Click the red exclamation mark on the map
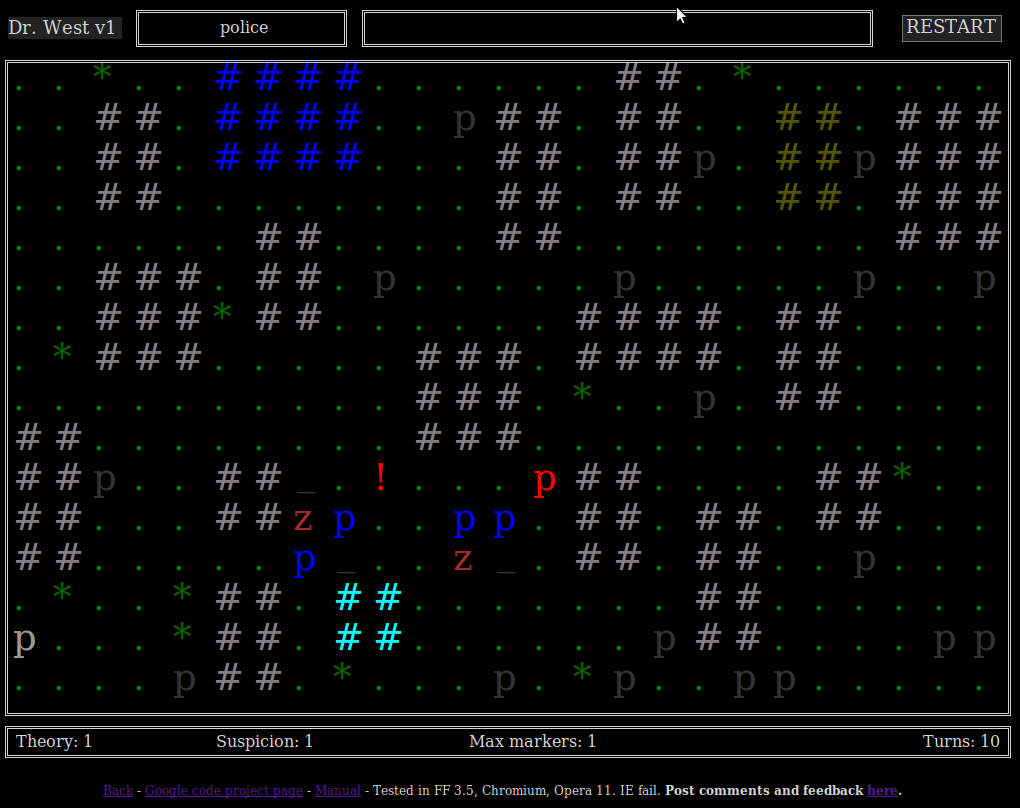This screenshot has width=1020, height=808. tap(380, 478)
